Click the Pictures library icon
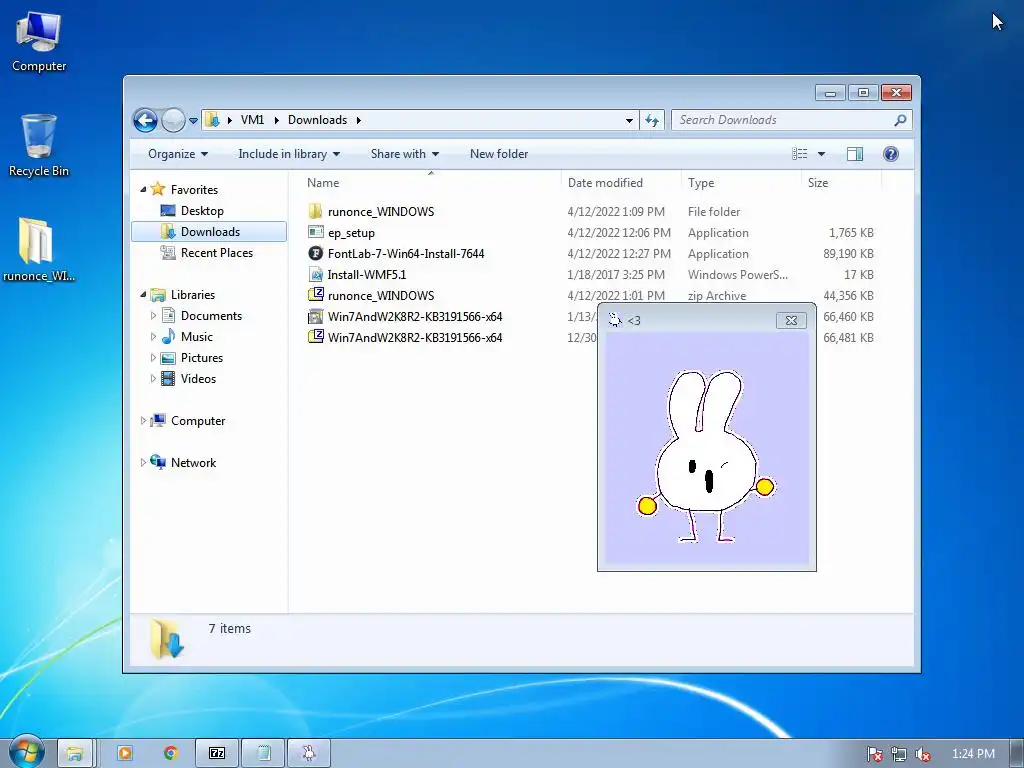The height and width of the screenshot is (768, 1024). [x=168, y=358]
